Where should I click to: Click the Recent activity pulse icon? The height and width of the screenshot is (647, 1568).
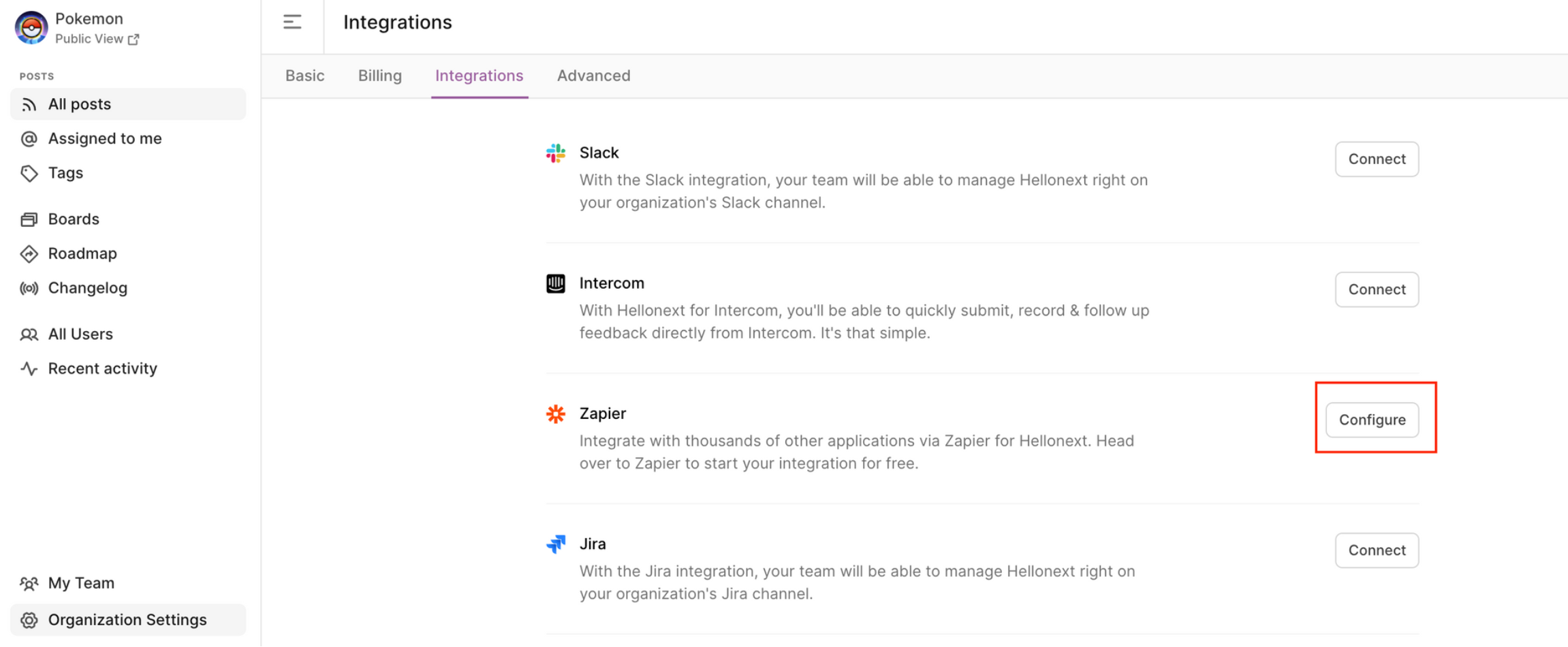click(x=29, y=369)
